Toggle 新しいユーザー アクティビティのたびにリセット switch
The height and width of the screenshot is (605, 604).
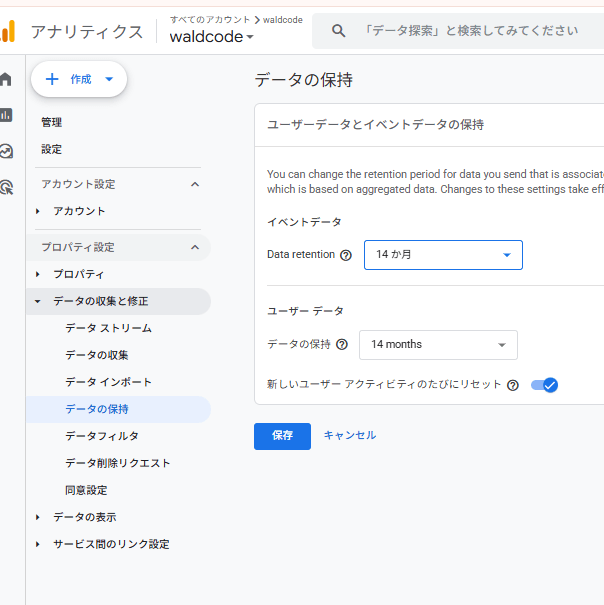pyautogui.click(x=544, y=385)
